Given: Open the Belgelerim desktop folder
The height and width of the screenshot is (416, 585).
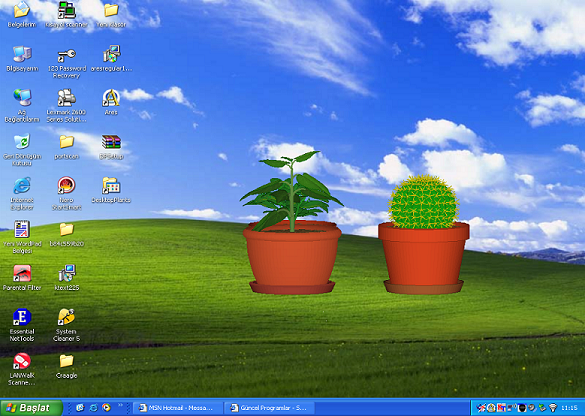Looking at the screenshot, I should click(x=22, y=14).
